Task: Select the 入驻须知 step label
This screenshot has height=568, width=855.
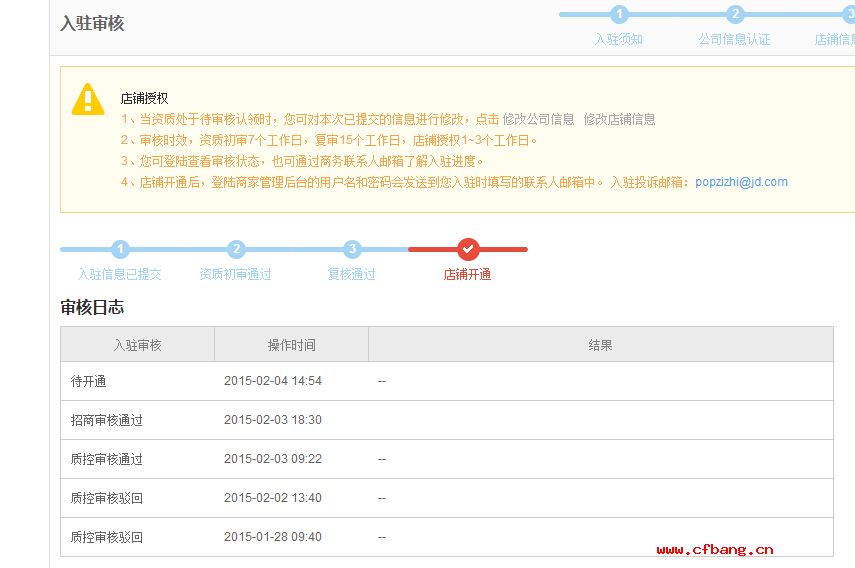Action: 619,40
